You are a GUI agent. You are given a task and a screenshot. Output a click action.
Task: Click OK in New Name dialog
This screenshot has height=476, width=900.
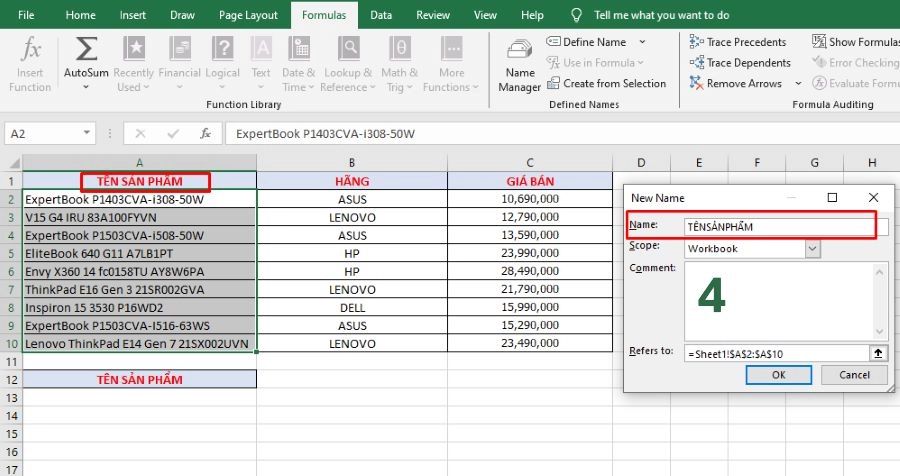point(778,375)
